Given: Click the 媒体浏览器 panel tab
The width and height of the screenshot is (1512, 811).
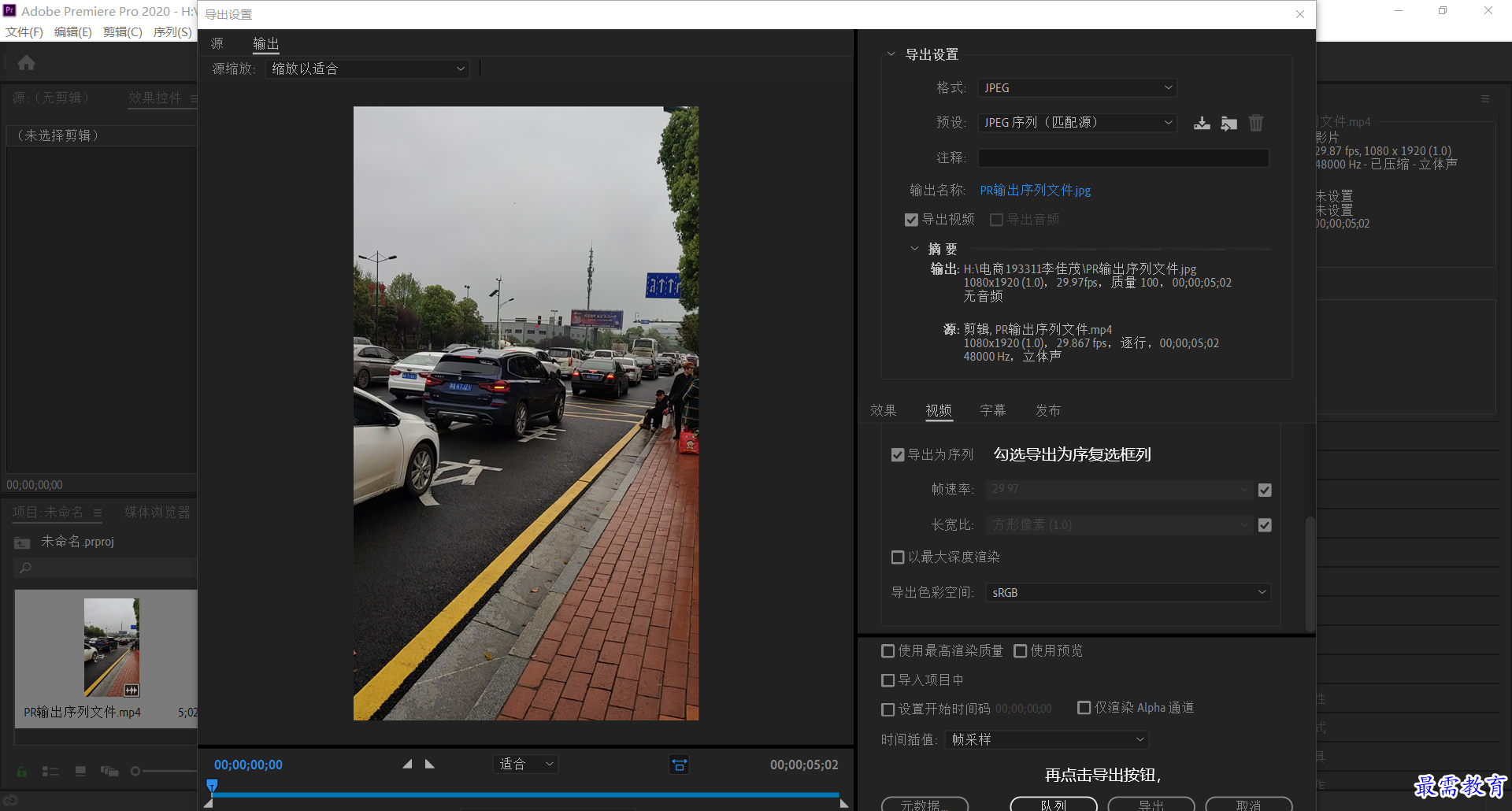Looking at the screenshot, I should [x=157, y=513].
